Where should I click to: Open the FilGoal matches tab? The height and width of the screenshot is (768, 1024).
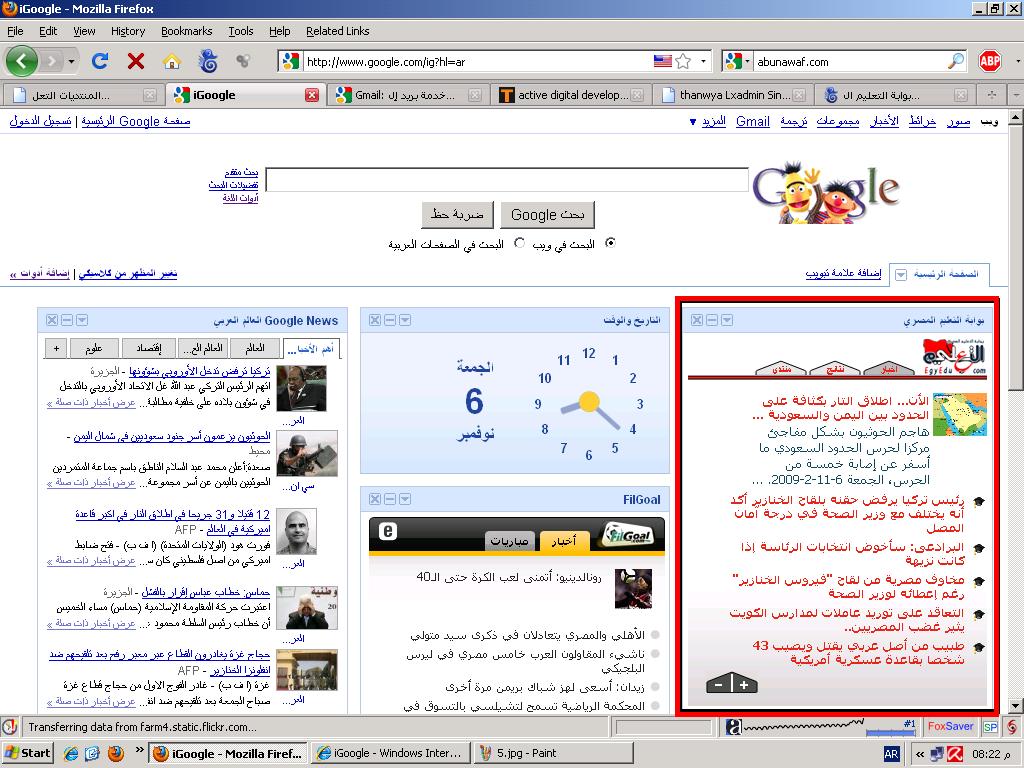click(x=509, y=542)
